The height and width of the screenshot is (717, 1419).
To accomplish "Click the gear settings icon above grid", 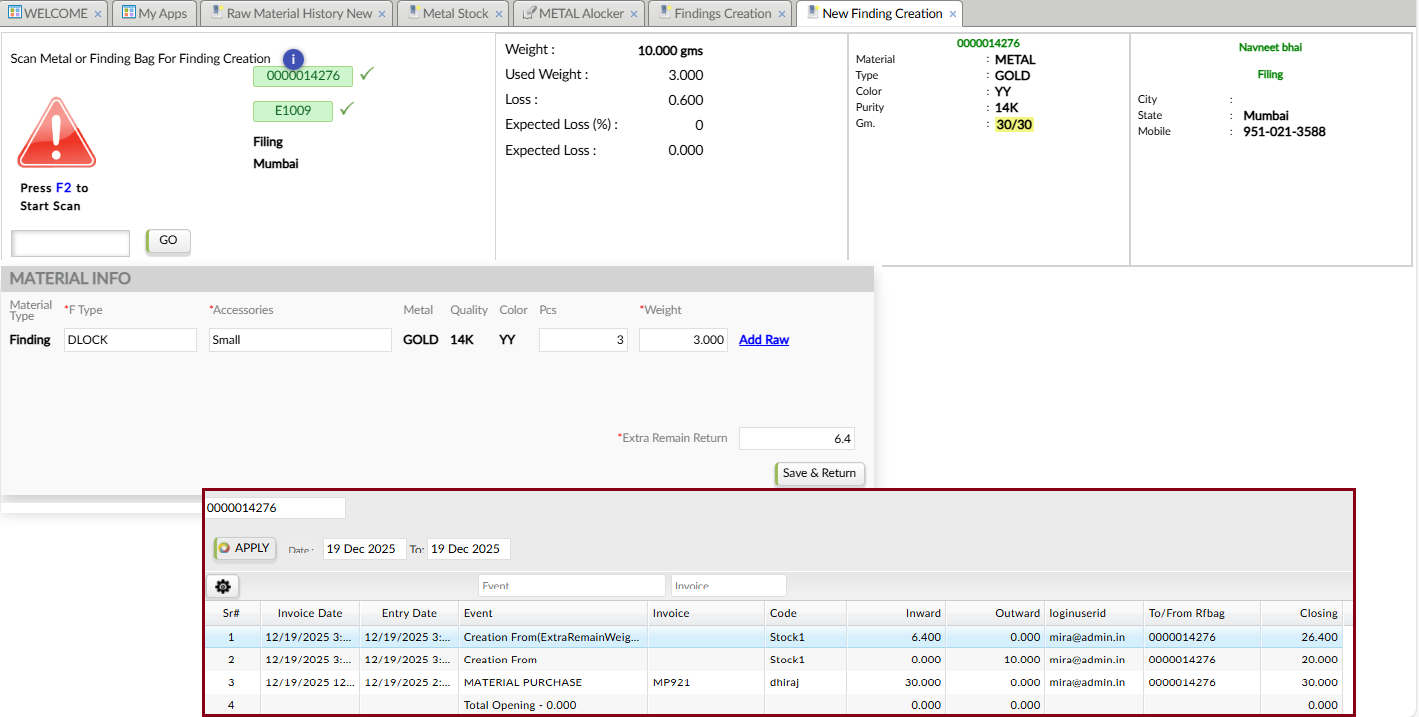I will 222,587.
